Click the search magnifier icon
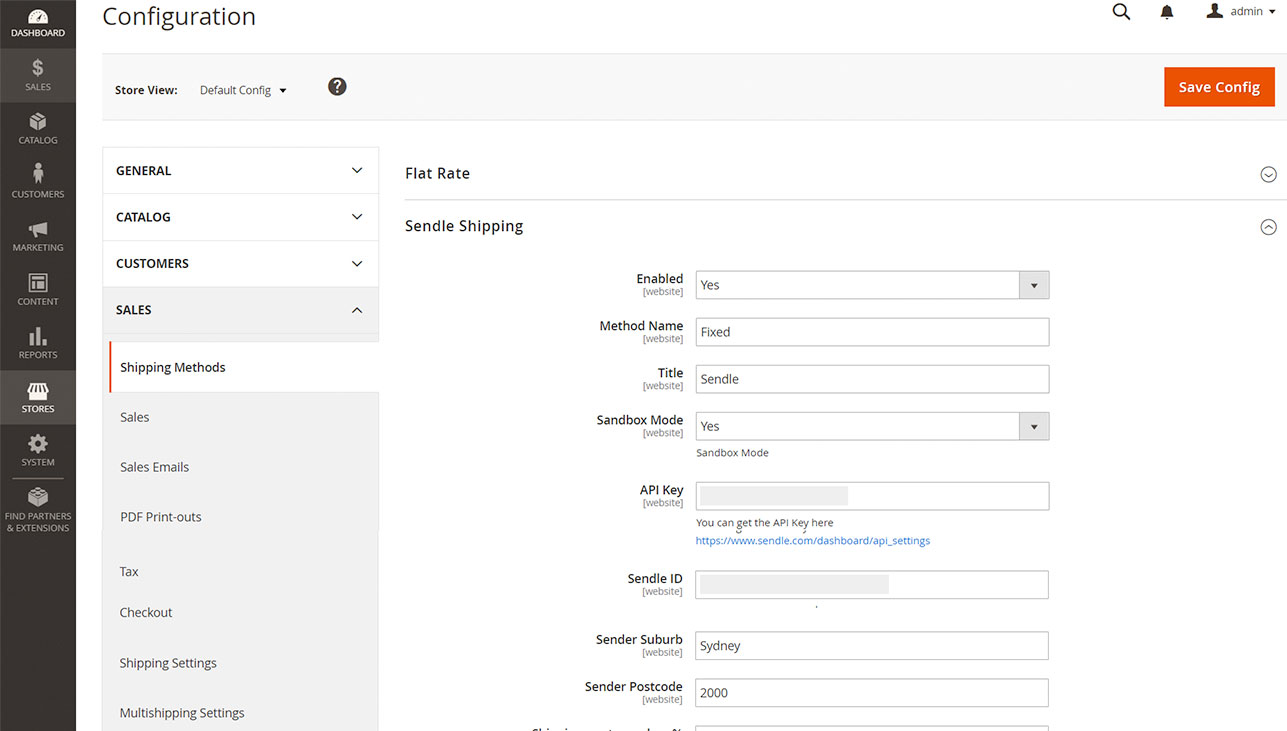 [1121, 12]
